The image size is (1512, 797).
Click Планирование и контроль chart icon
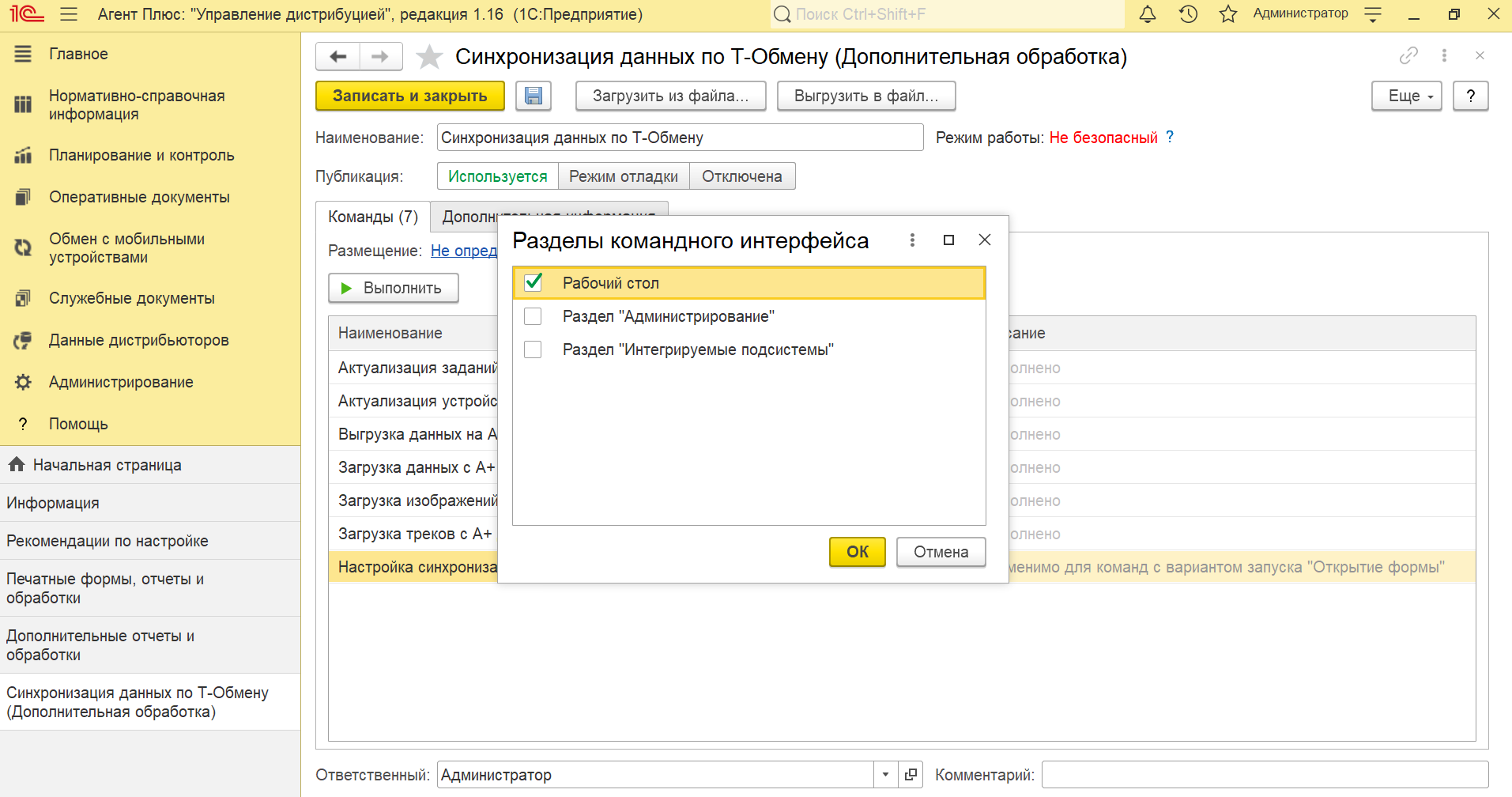click(x=23, y=155)
